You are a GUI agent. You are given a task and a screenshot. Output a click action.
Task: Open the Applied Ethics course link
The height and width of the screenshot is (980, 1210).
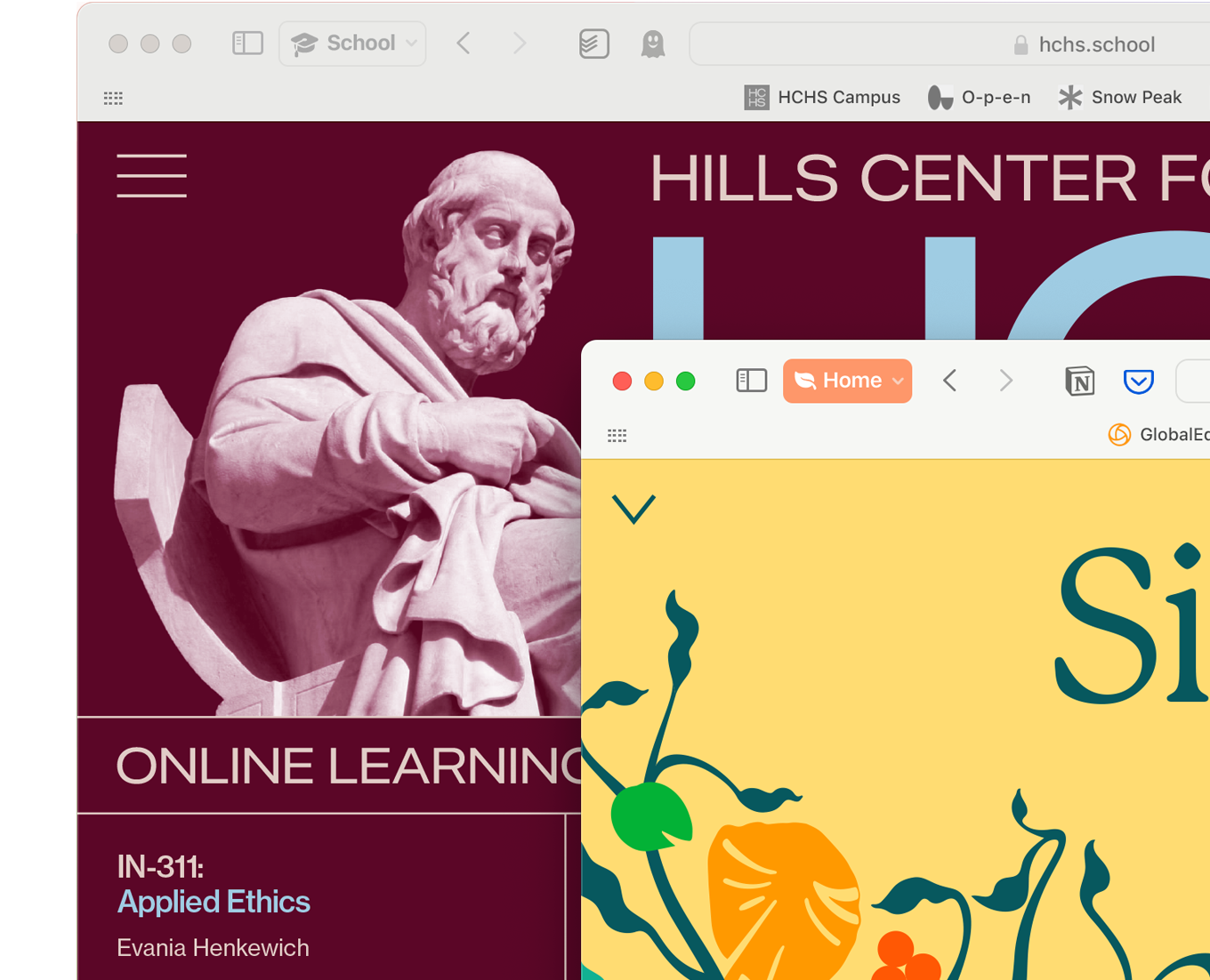point(214,902)
